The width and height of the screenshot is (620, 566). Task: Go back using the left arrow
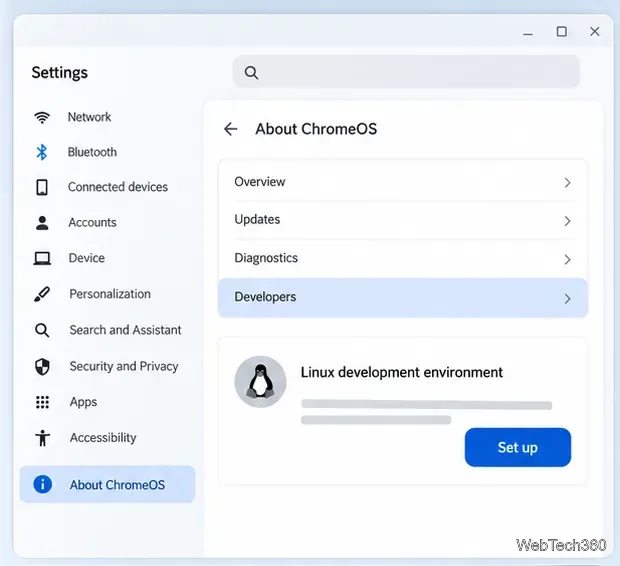(231, 129)
